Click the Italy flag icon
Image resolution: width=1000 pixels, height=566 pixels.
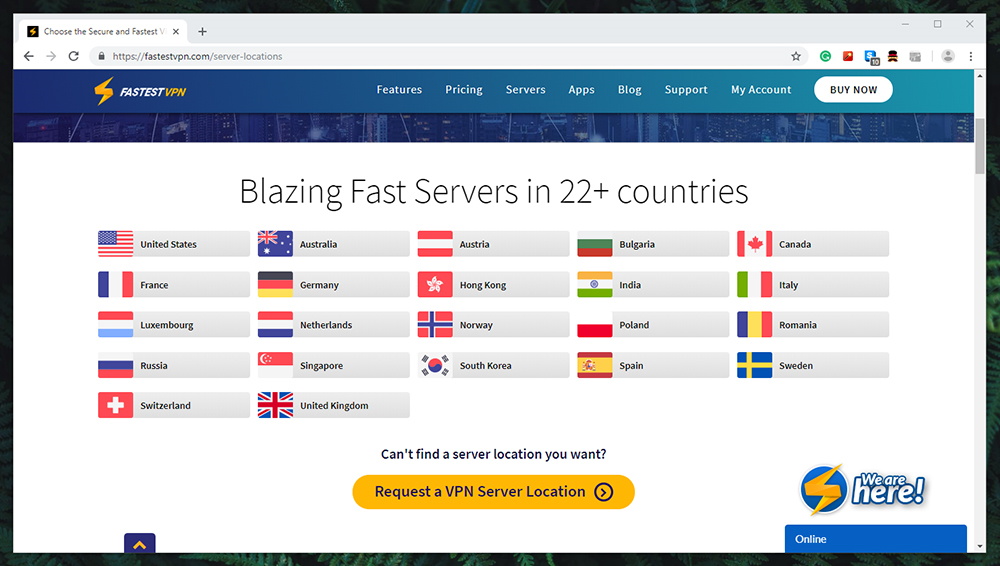coord(754,285)
